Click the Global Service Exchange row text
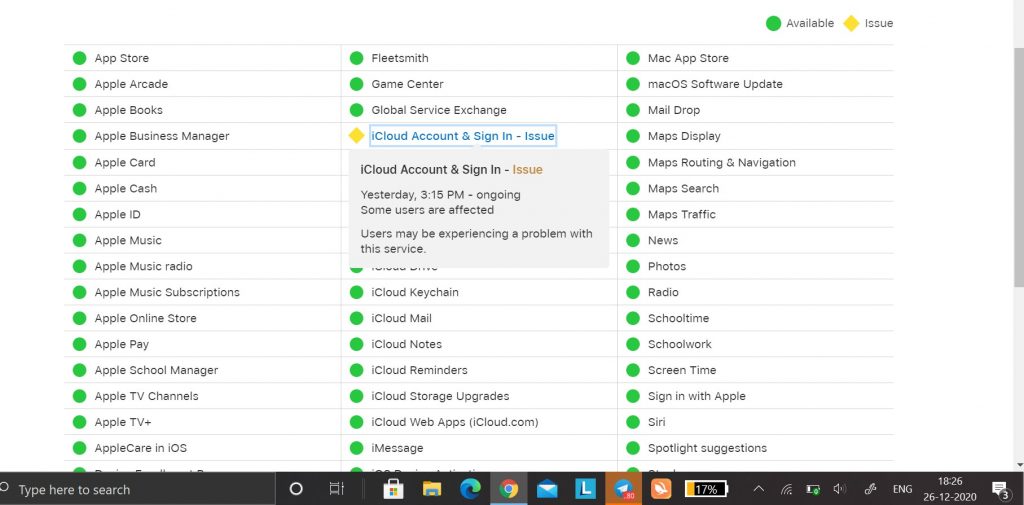The image size is (1024, 505). pyautogui.click(x=439, y=110)
